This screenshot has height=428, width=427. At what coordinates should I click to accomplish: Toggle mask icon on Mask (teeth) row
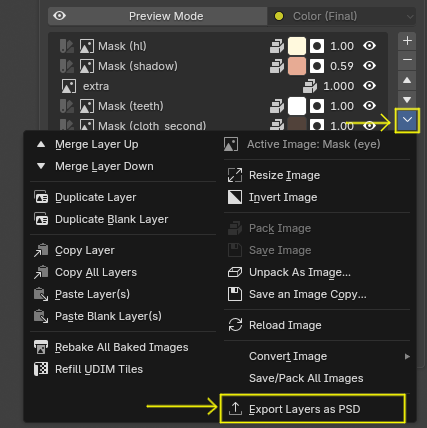[x=317, y=106]
